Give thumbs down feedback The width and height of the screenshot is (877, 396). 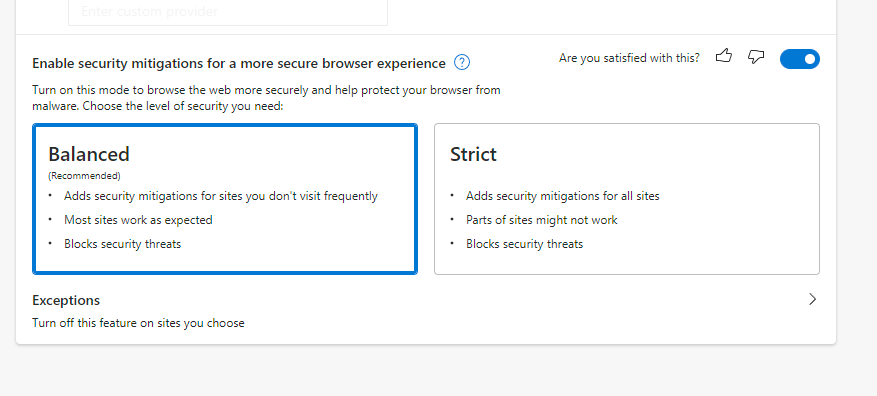click(756, 56)
